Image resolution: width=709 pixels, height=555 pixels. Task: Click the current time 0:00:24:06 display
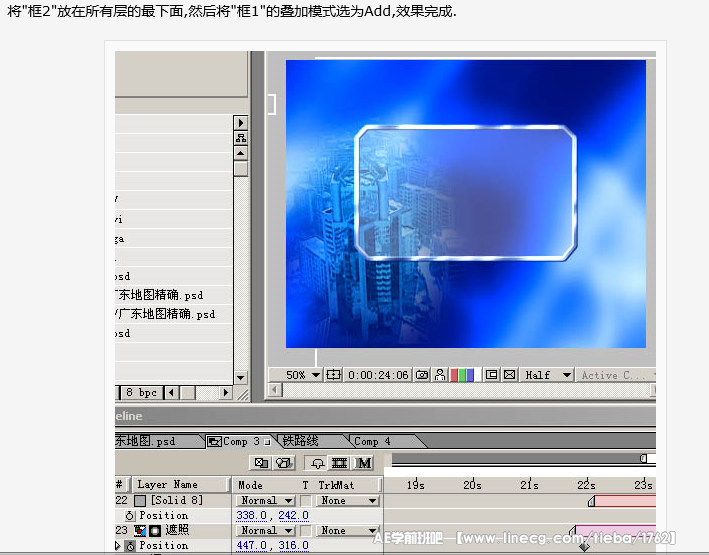(378, 375)
